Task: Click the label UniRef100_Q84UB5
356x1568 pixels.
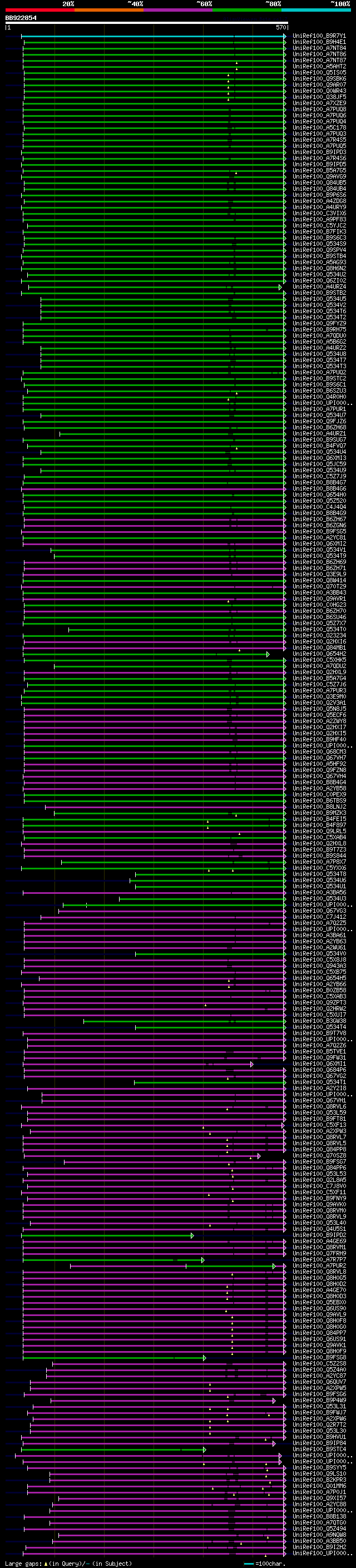Action: coord(319,183)
